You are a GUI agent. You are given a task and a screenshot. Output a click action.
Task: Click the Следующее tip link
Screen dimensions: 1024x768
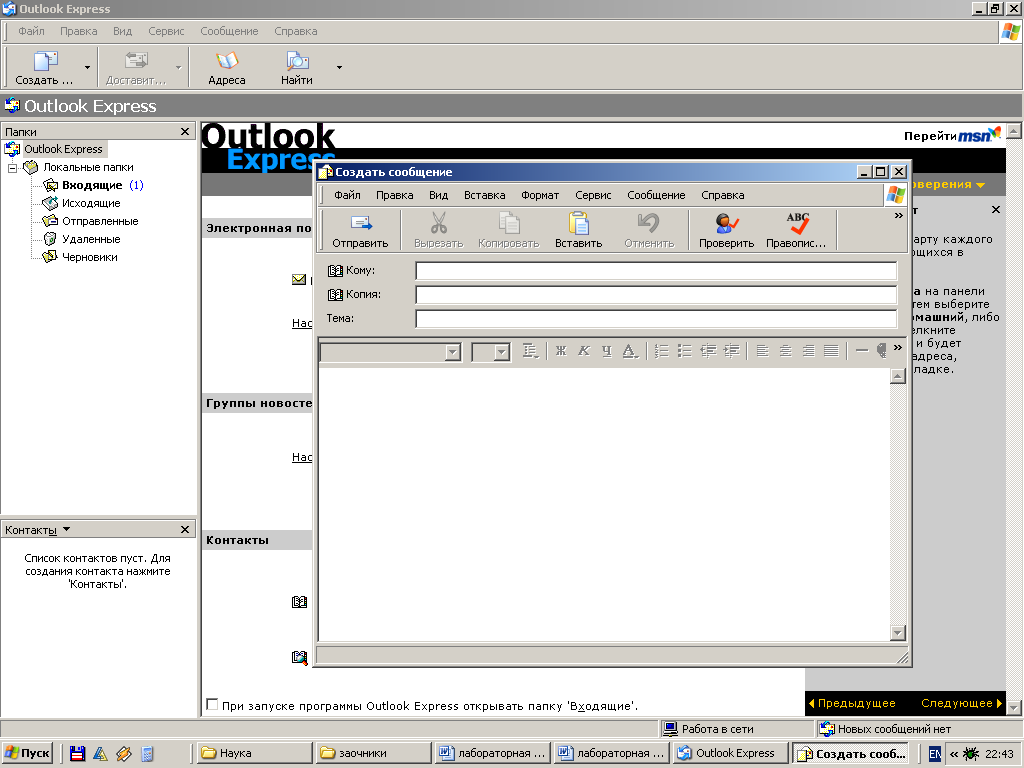(x=961, y=703)
